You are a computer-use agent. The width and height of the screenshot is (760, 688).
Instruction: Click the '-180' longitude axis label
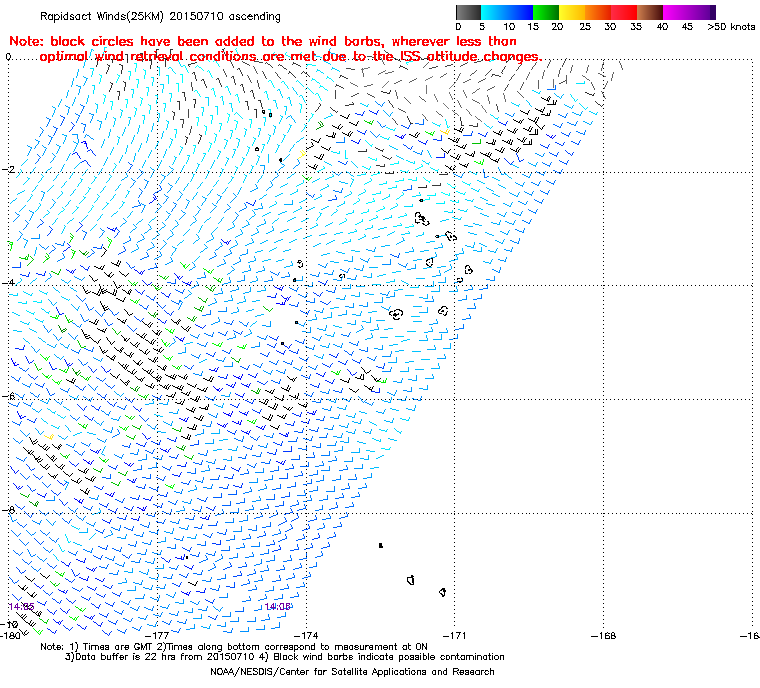(11, 635)
